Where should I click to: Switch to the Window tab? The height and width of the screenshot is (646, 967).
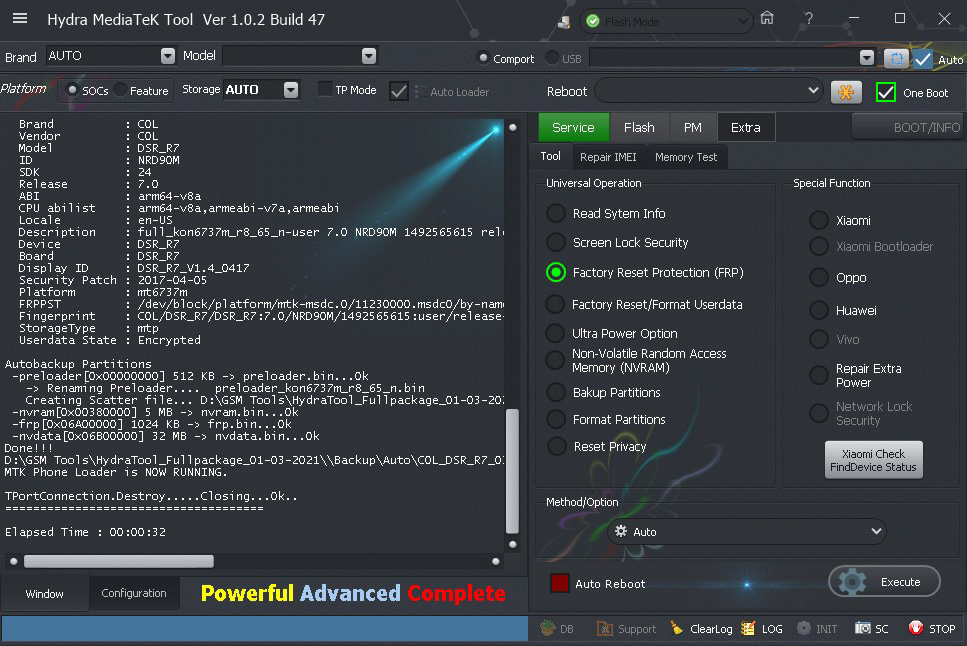click(x=44, y=594)
